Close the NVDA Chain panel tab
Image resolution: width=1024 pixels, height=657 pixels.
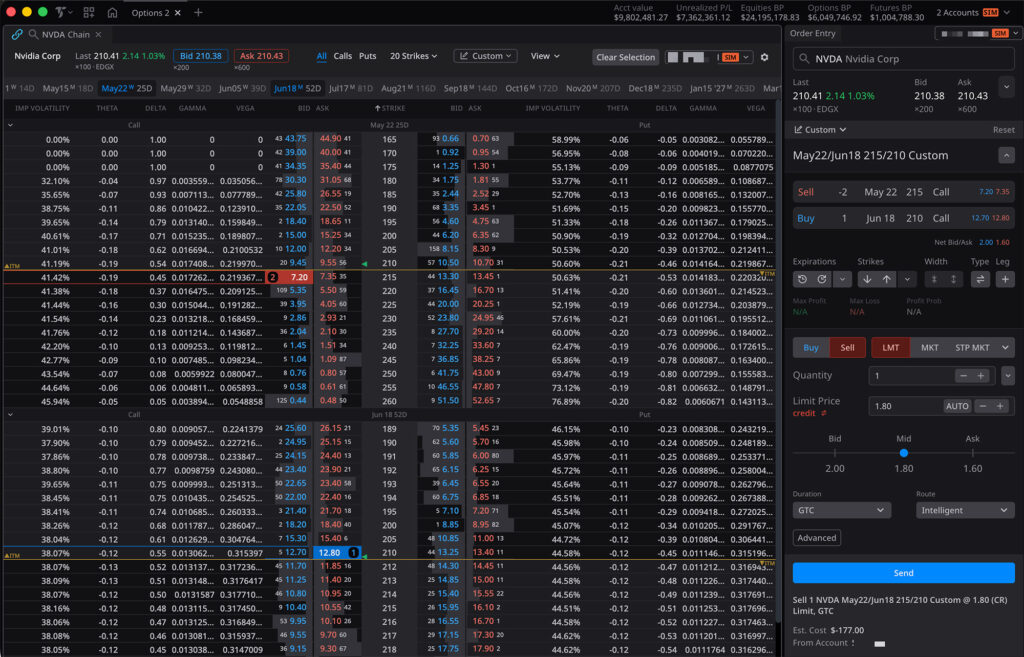[98, 35]
